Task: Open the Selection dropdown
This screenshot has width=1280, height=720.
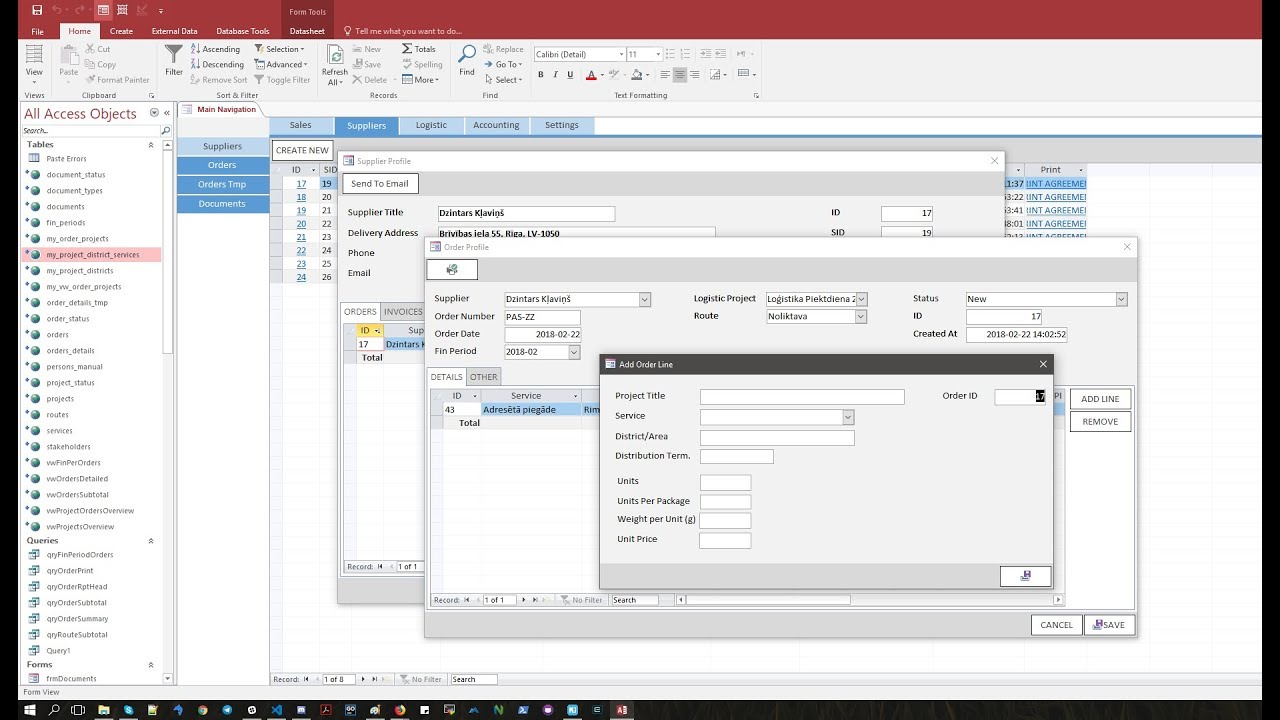Action: pos(279,49)
